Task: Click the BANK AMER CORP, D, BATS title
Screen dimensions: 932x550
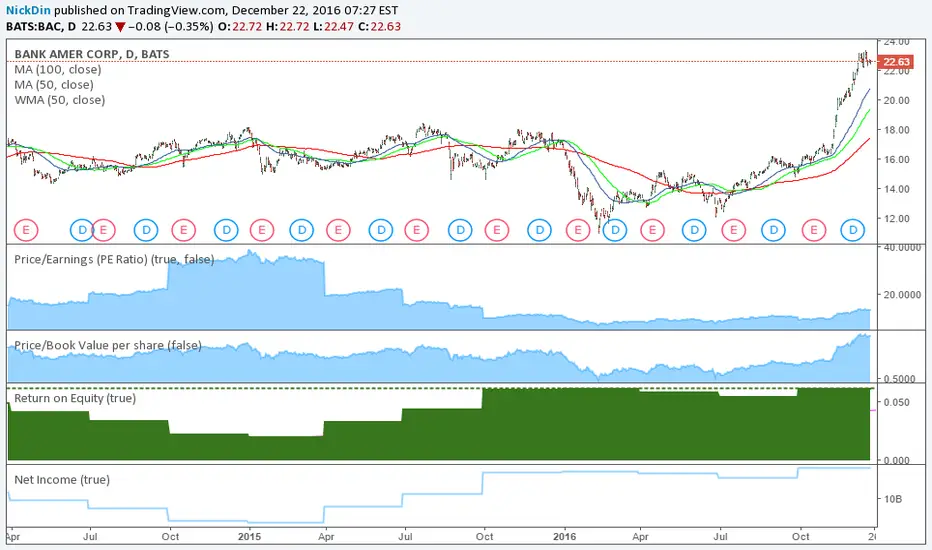Action: (92, 54)
